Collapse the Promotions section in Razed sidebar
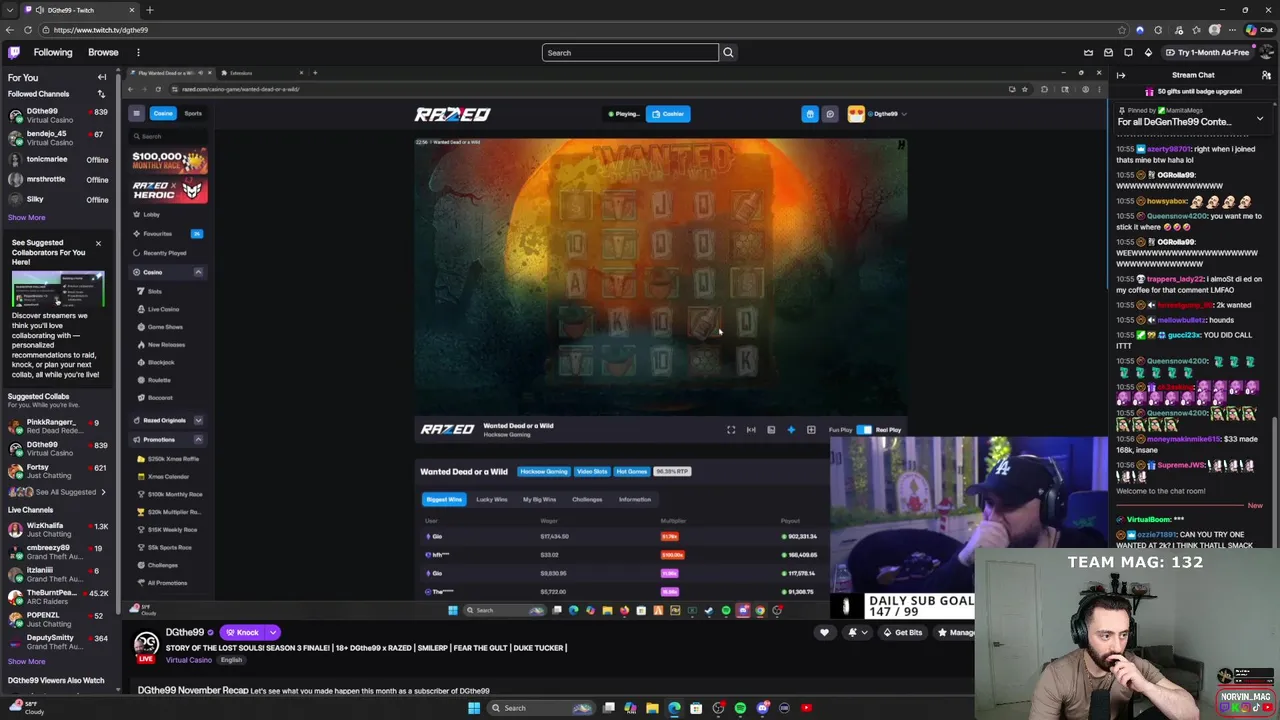Image resolution: width=1280 pixels, height=720 pixels. pos(198,440)
